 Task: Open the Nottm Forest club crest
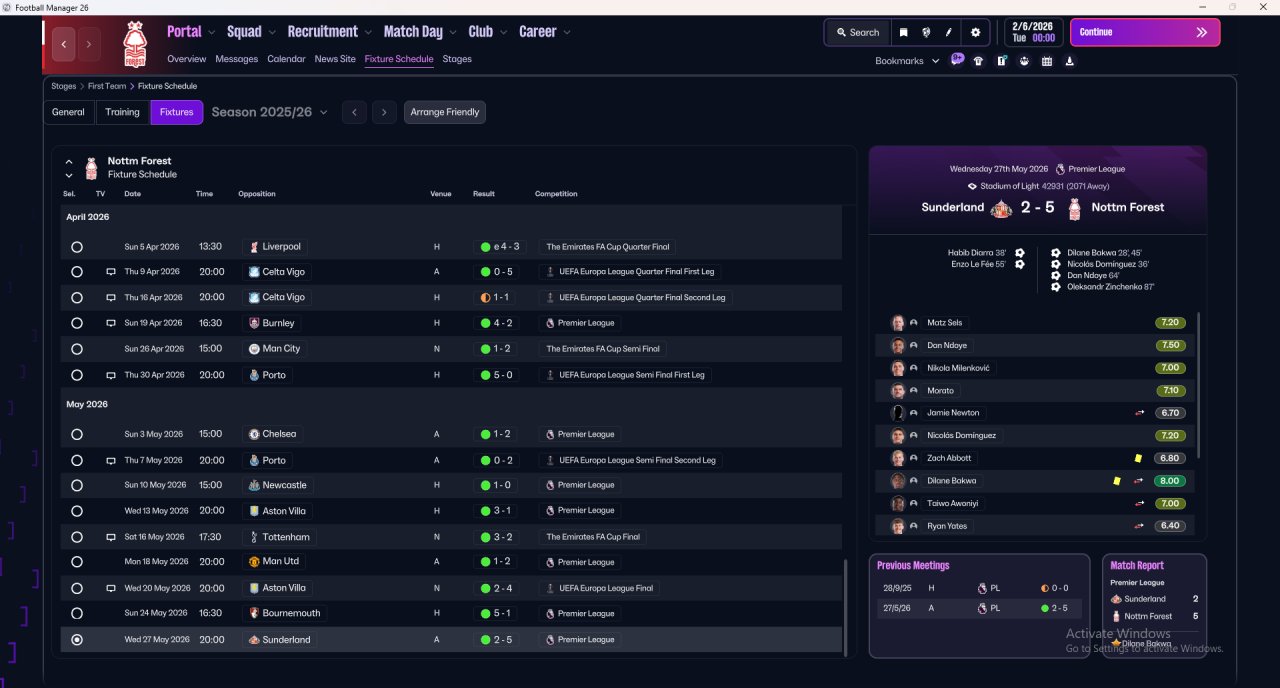pyautogui.click(x=134, y=44)
